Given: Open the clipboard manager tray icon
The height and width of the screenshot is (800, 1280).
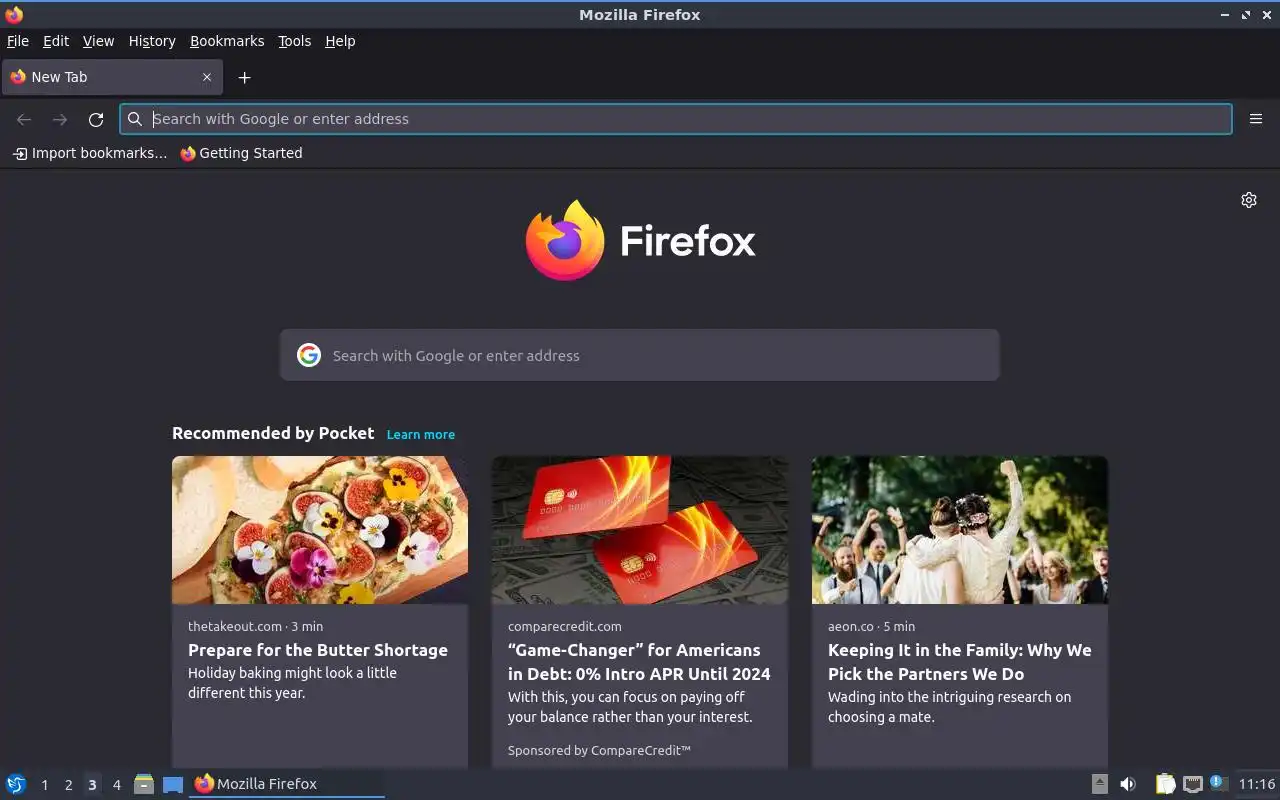Looking at the screenshot, I should tap(1165, 784).
